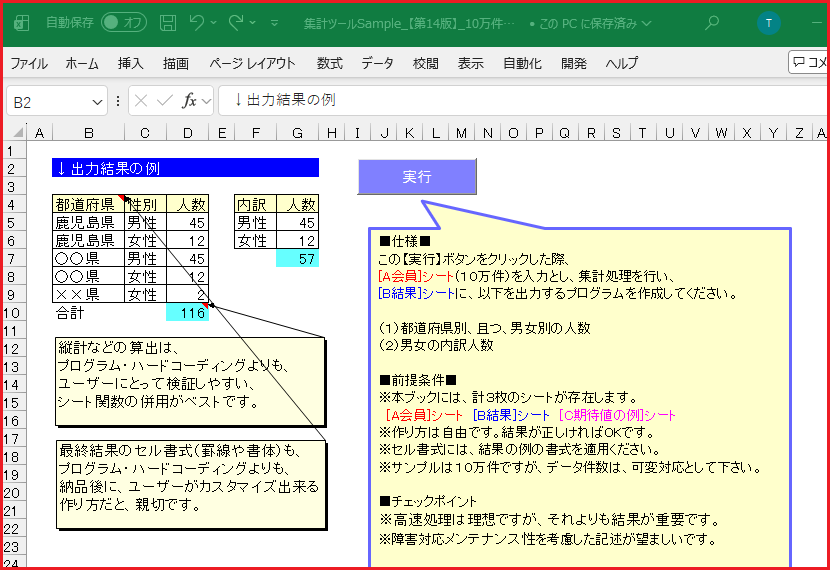Select the ××県 cell
The image size is (830, 570).
[88, 294]
